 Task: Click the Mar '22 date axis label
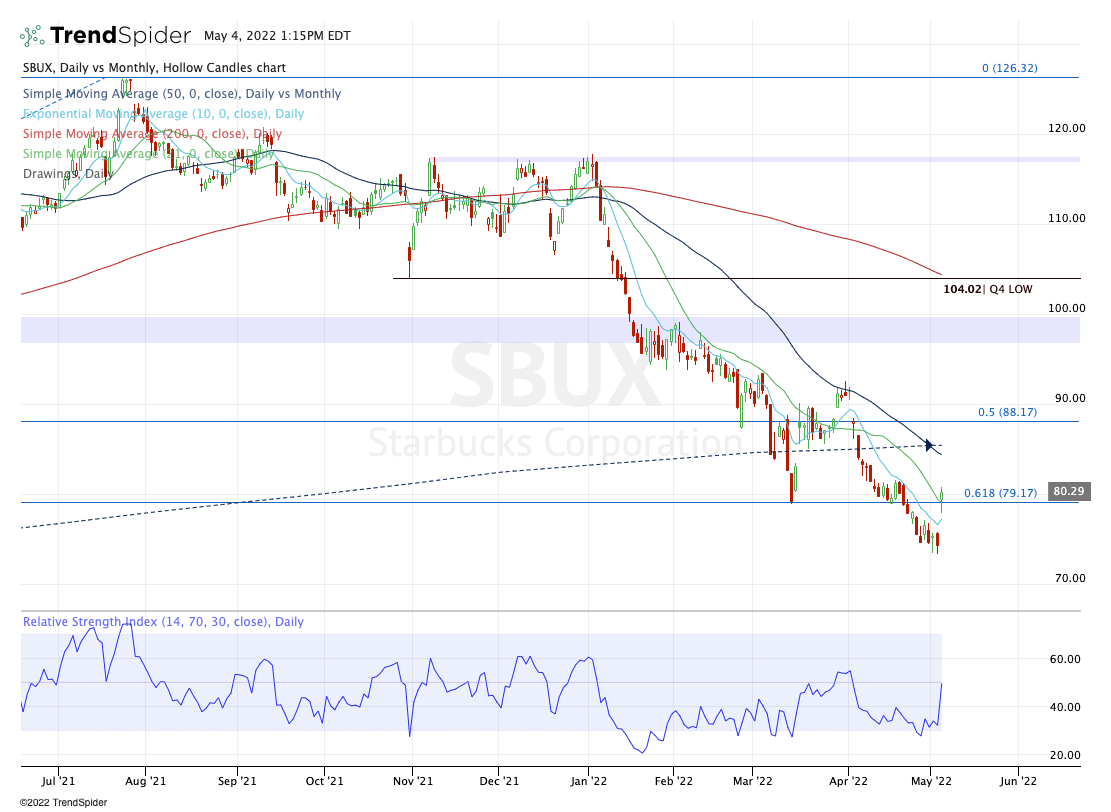tap(752, 781)
